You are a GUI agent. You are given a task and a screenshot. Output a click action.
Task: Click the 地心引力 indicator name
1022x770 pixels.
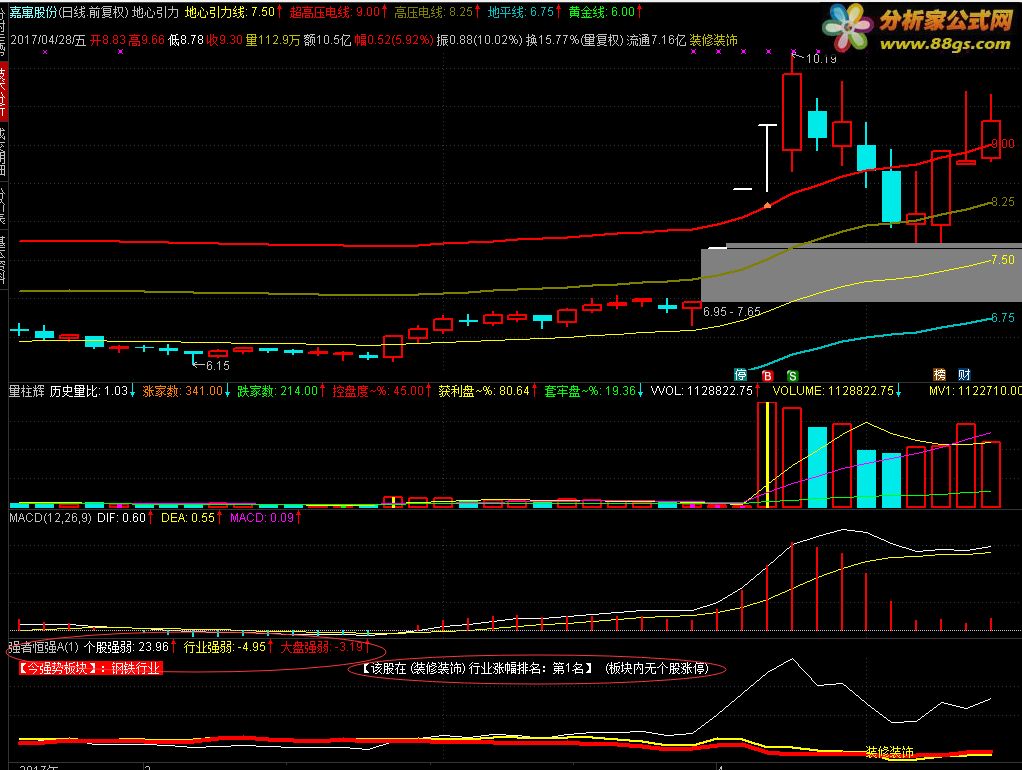tap(155, 12)
